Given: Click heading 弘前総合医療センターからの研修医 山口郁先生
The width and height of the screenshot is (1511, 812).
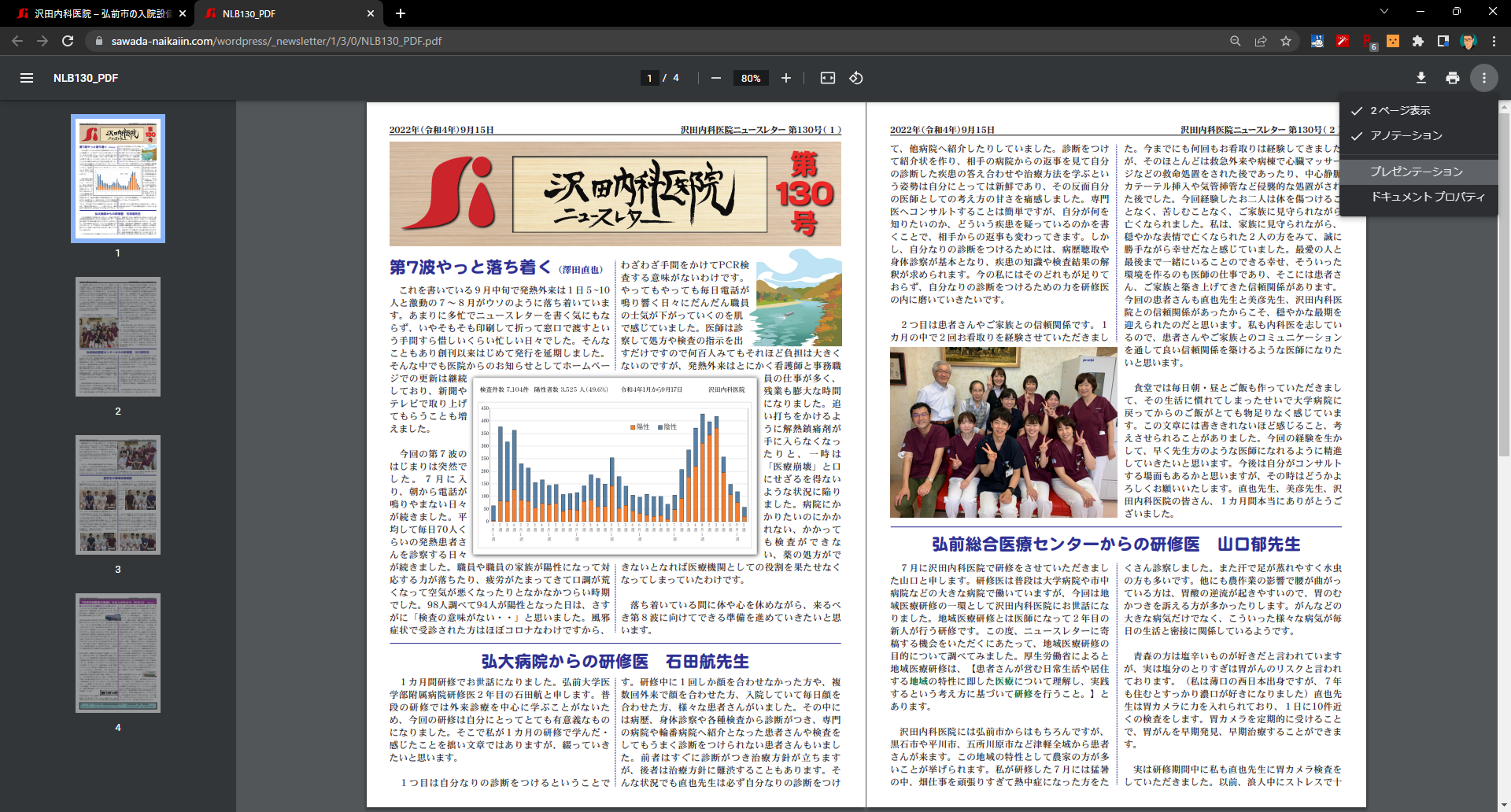Looking at the screenshot, I should point(1115,544).
